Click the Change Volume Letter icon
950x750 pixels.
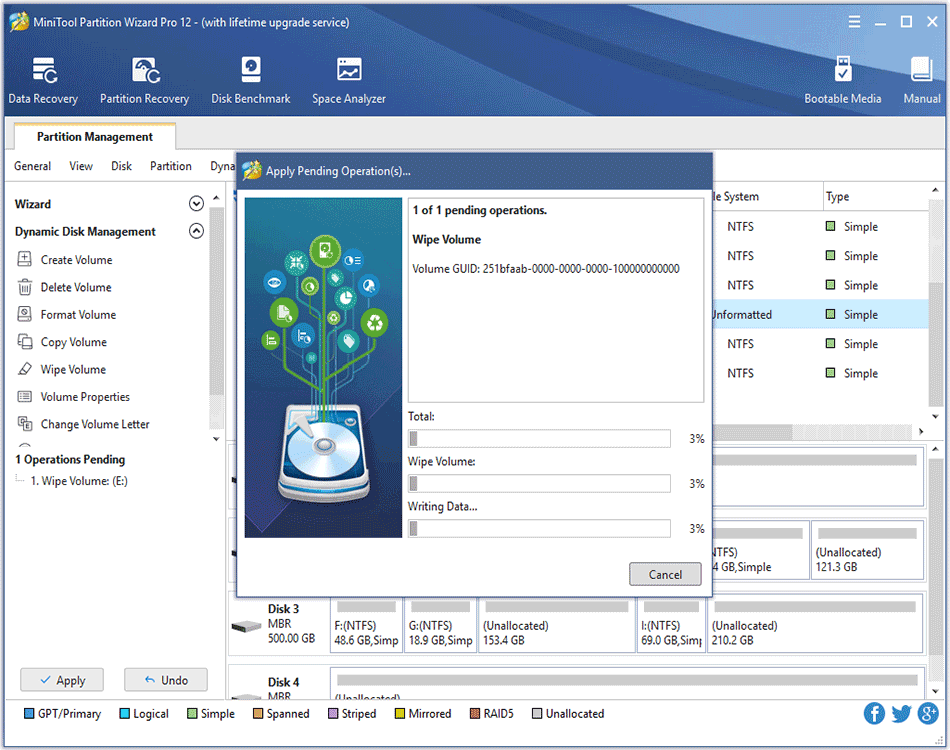24,423
